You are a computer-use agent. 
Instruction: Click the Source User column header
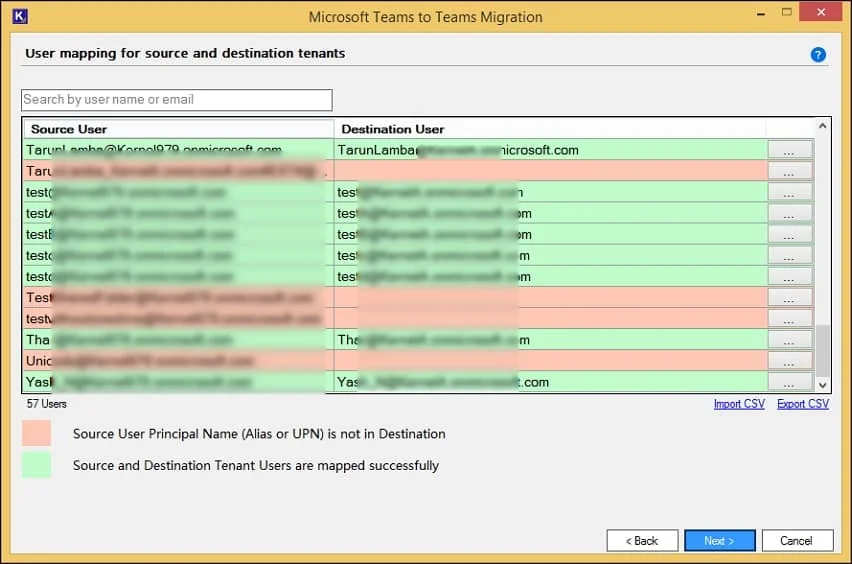coord(178,129)
